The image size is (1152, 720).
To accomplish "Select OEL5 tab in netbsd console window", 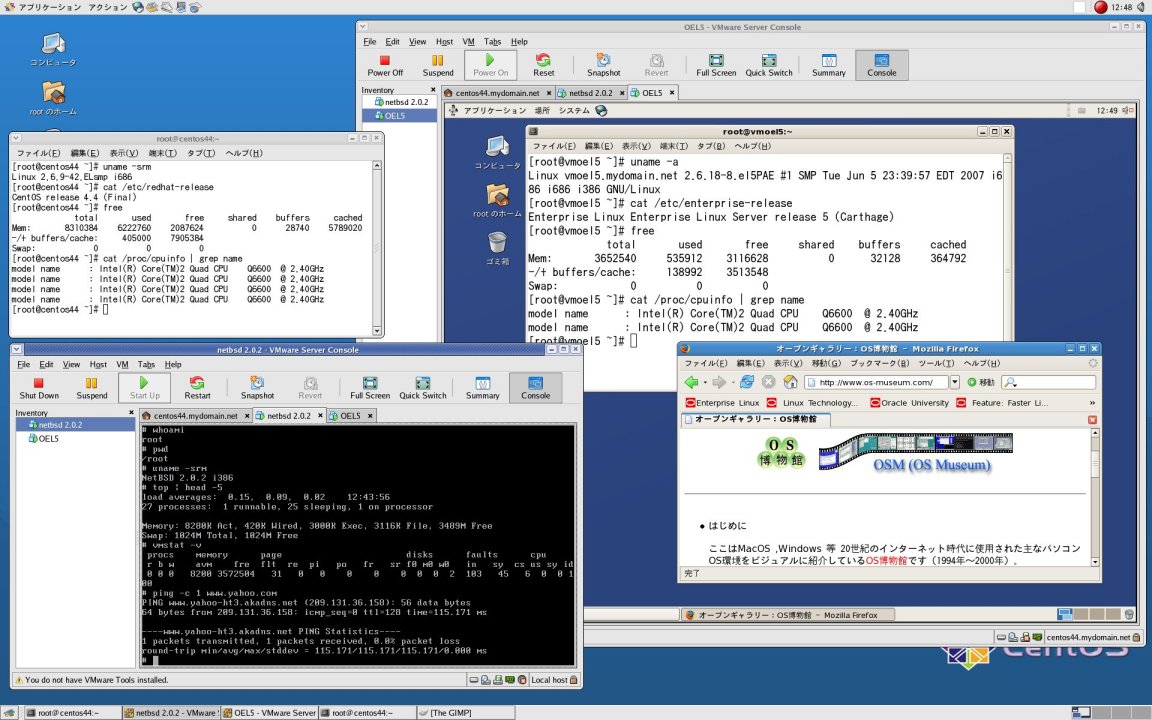I will tap(350, 416).
